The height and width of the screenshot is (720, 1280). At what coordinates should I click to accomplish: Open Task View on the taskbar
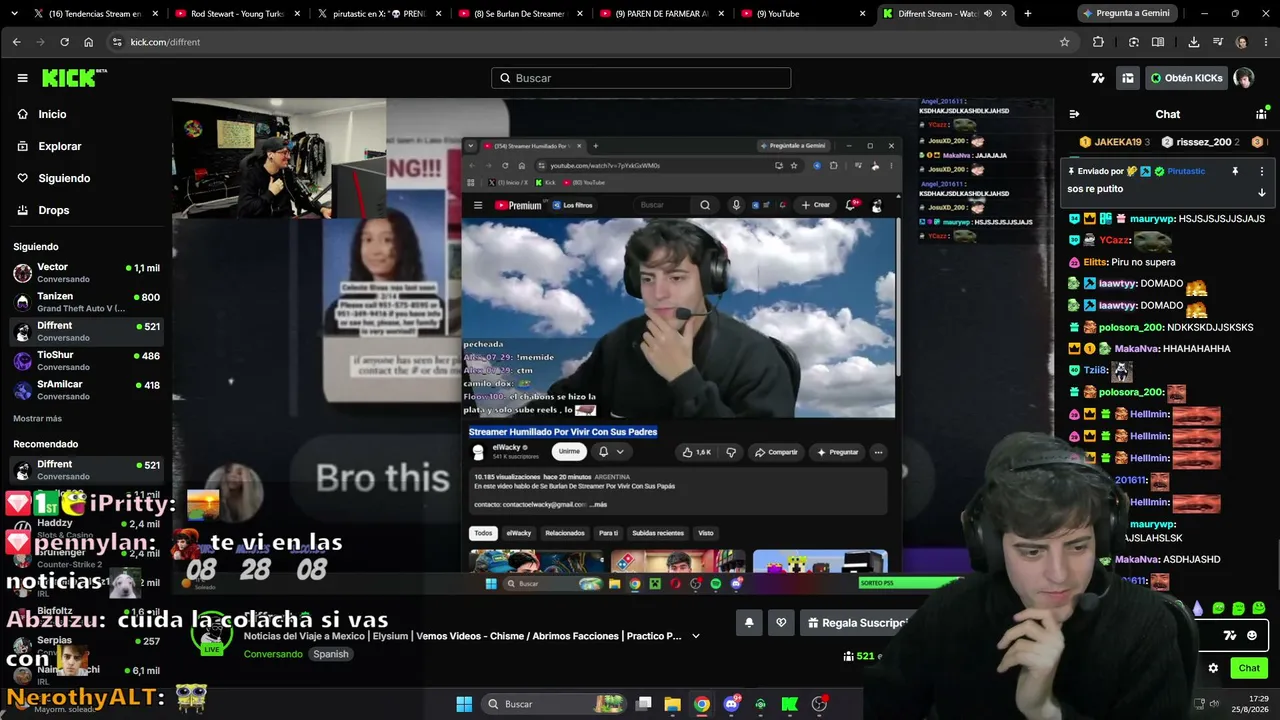pyautogui.click(x=644, y=704)
